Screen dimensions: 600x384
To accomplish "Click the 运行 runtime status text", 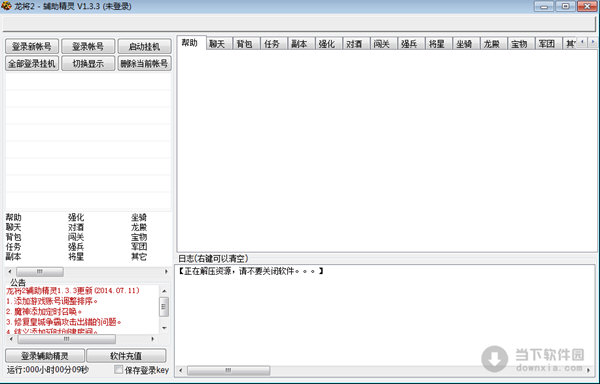I will click(48, 369).
